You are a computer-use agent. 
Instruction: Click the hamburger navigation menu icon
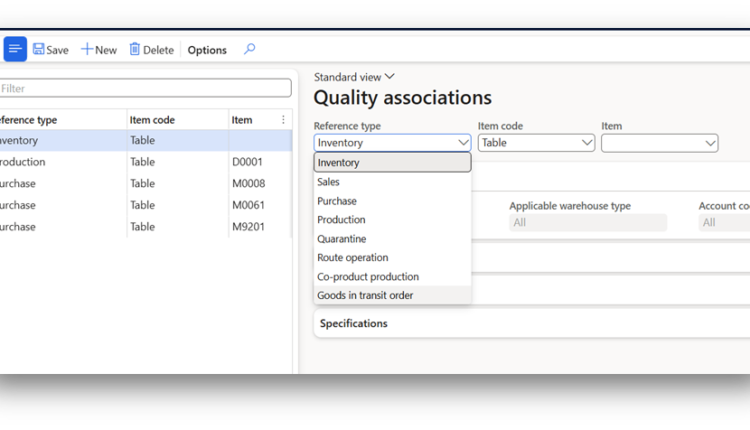[x=14, y=49]
